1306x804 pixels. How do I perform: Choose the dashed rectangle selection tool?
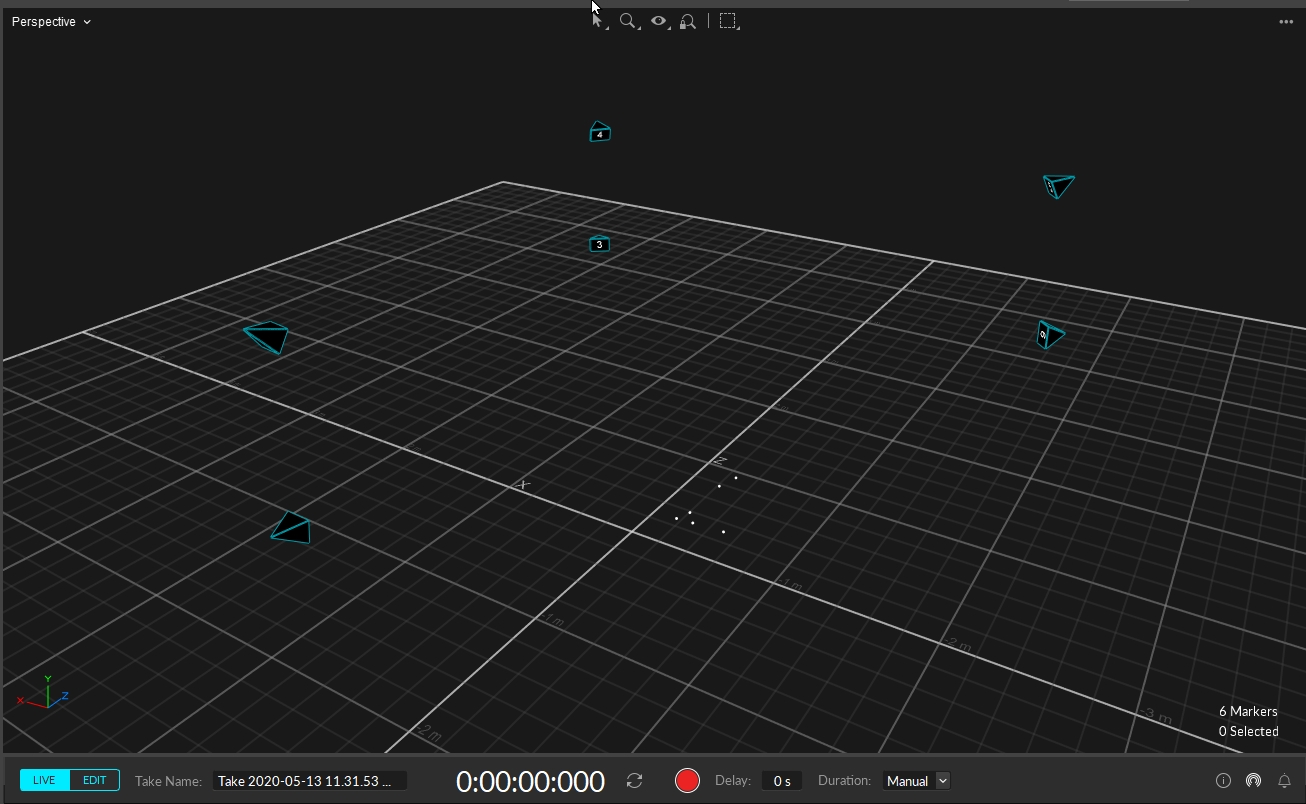click(x=729, y=21)
